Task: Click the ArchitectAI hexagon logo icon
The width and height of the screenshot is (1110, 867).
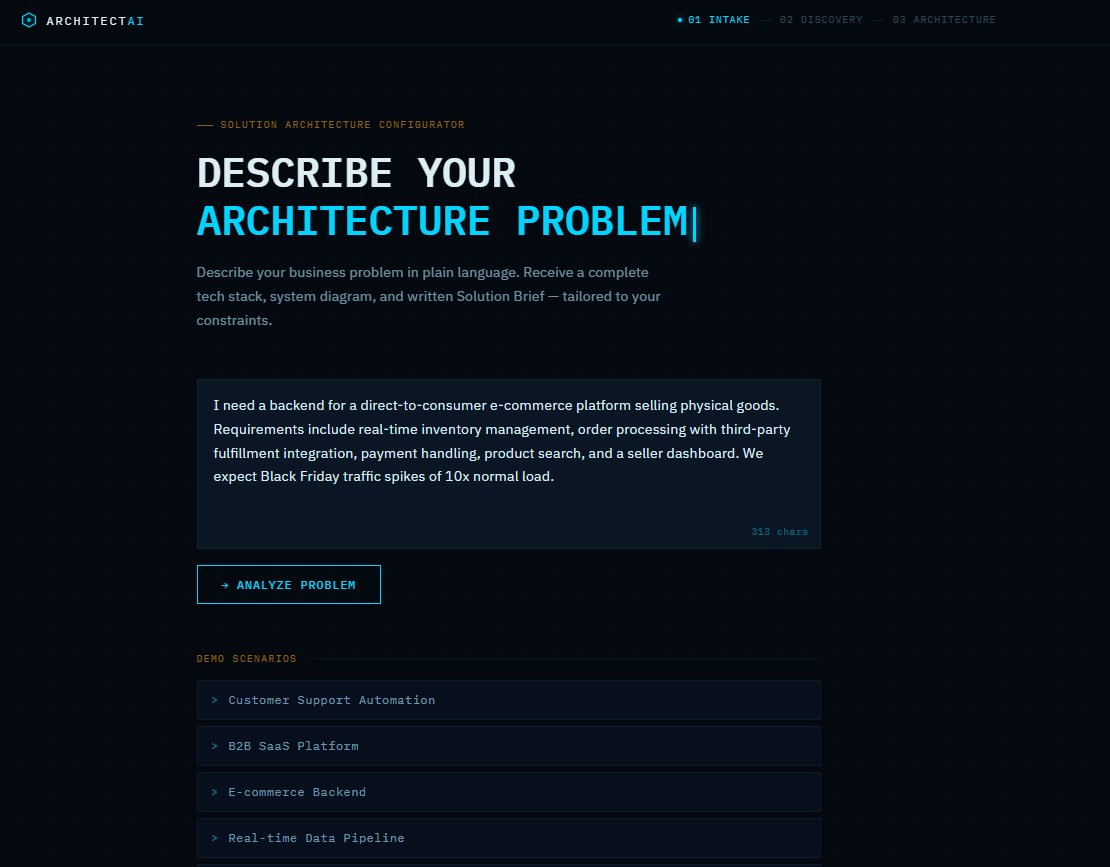Action: pyautogui.click(x=29, y=20)
